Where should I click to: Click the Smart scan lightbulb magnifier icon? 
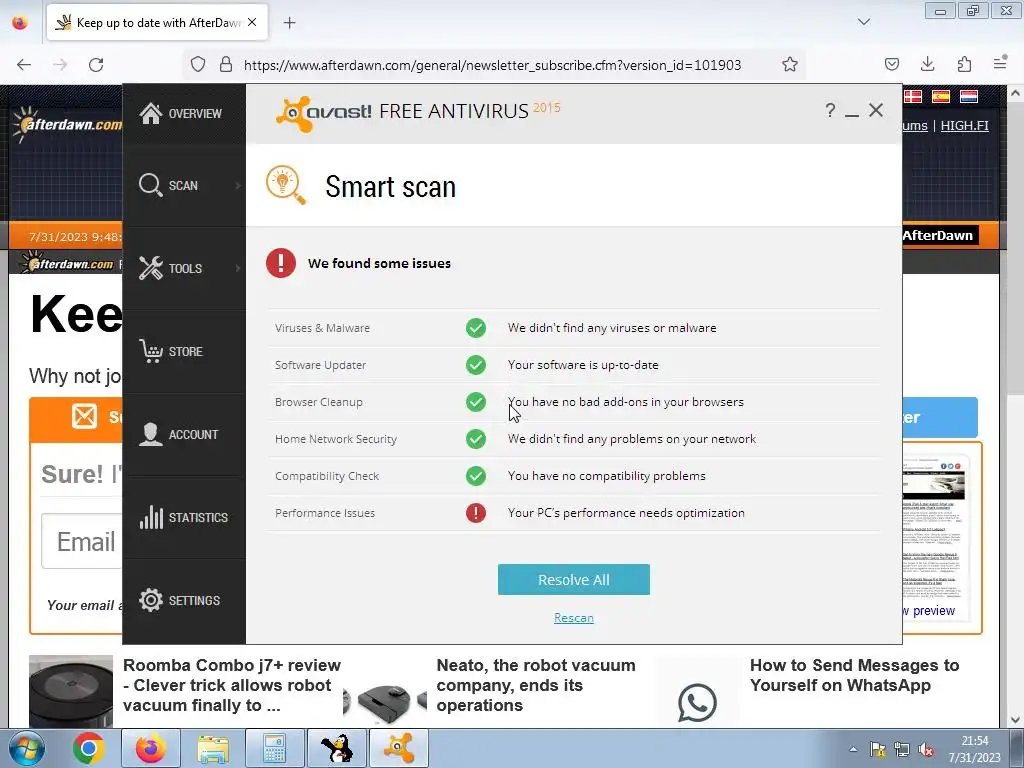point(285,185)
